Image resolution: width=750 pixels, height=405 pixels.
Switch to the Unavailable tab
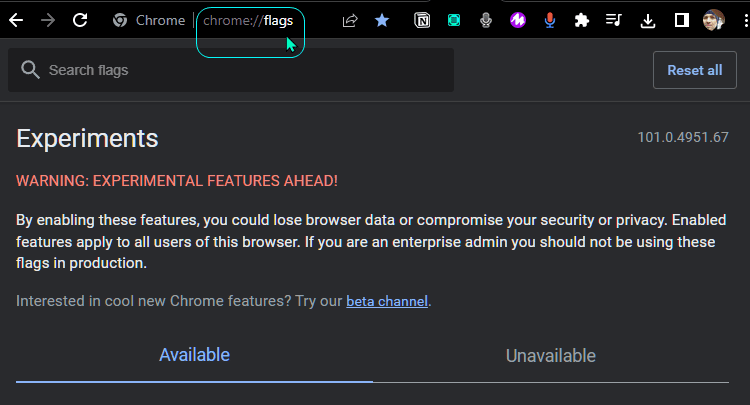(x=551, y=356)
